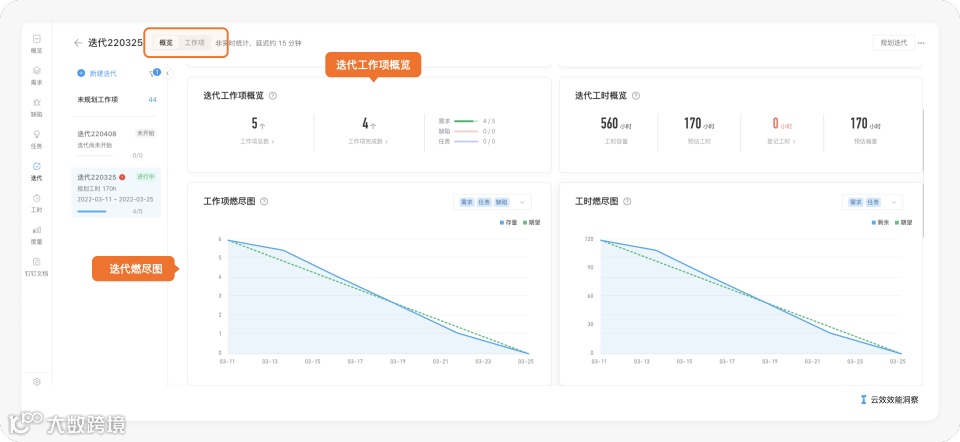
Task: Click help icon beside 工时燃尽图
Action: pos(627,201)
